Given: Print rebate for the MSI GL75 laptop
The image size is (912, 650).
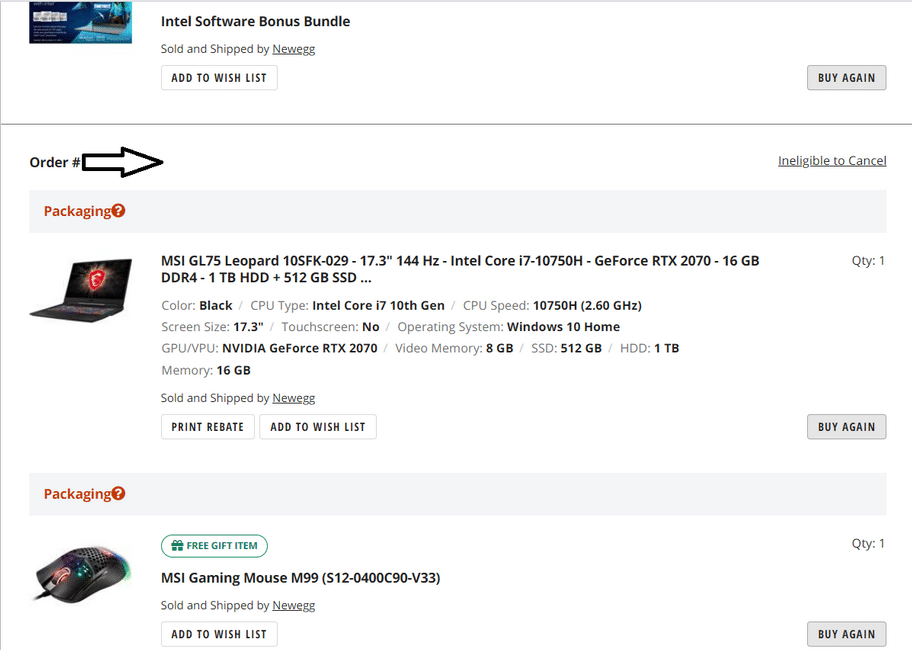Looking at the screenshot, I should pyautogui.click(x=208, y=427).
